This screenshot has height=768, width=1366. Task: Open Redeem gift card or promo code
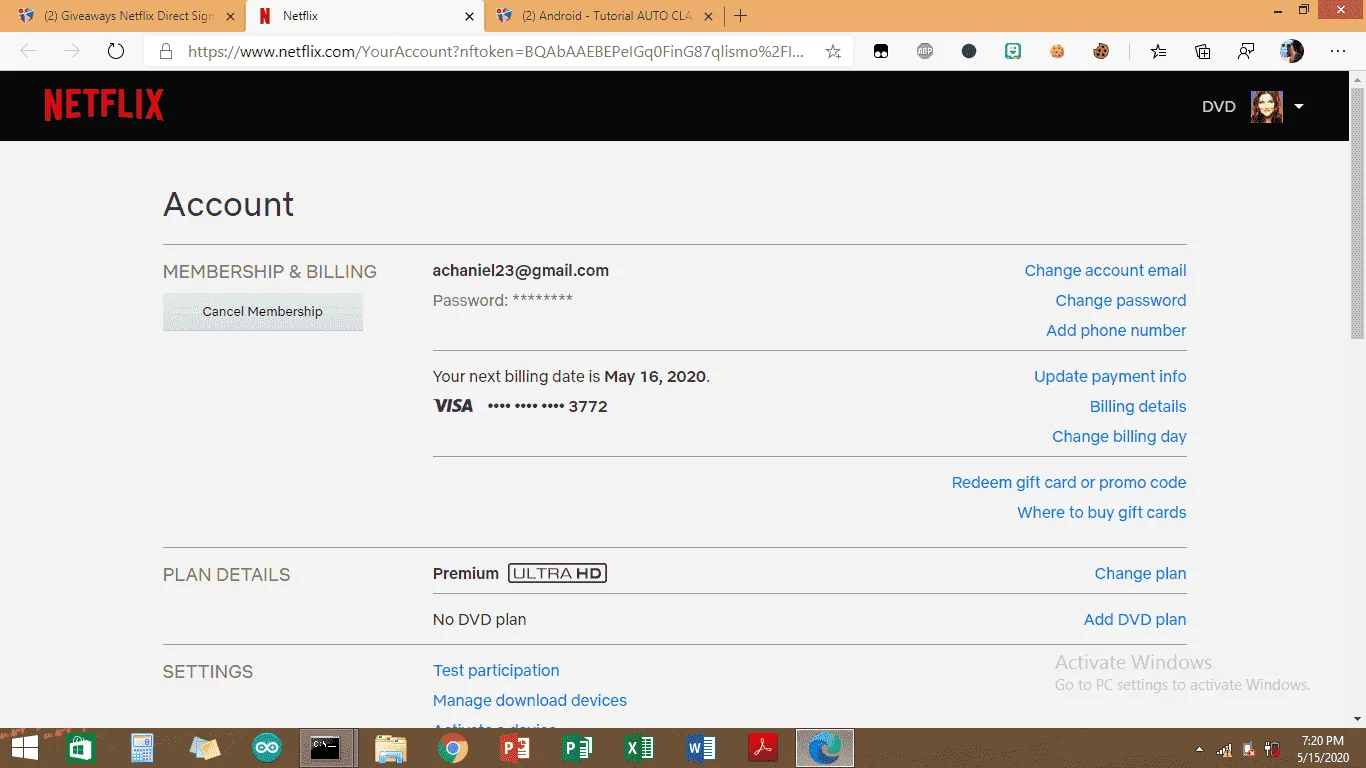click(x=1069, y=482)
